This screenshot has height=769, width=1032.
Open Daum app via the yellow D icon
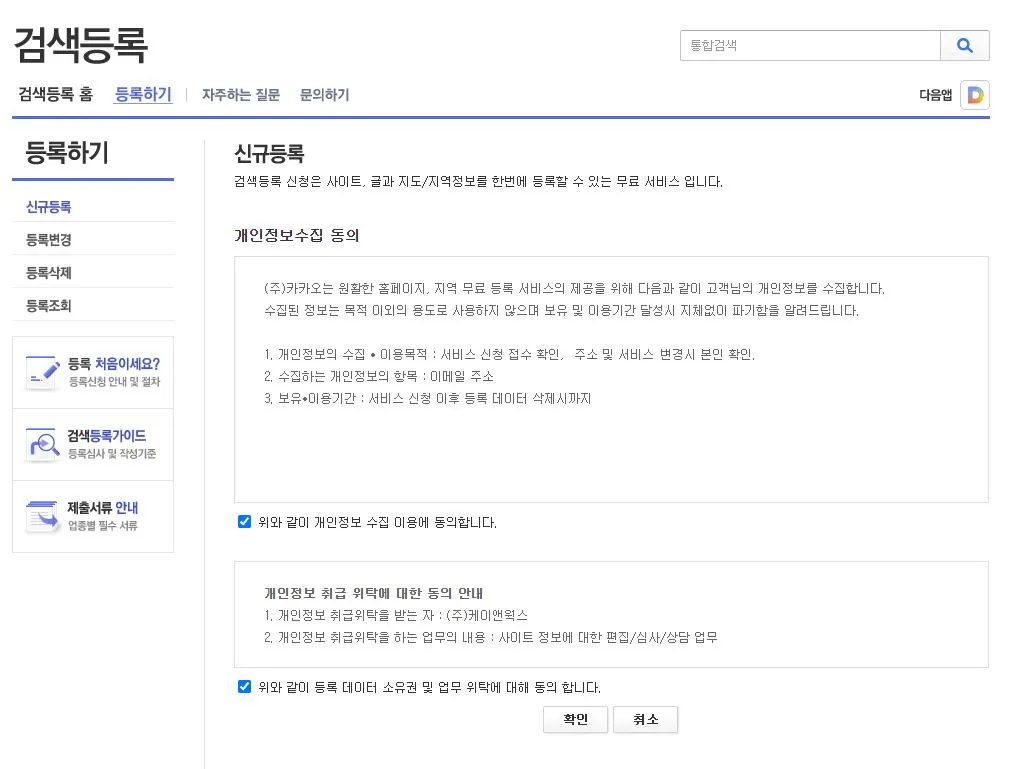[x=974, y=94]
